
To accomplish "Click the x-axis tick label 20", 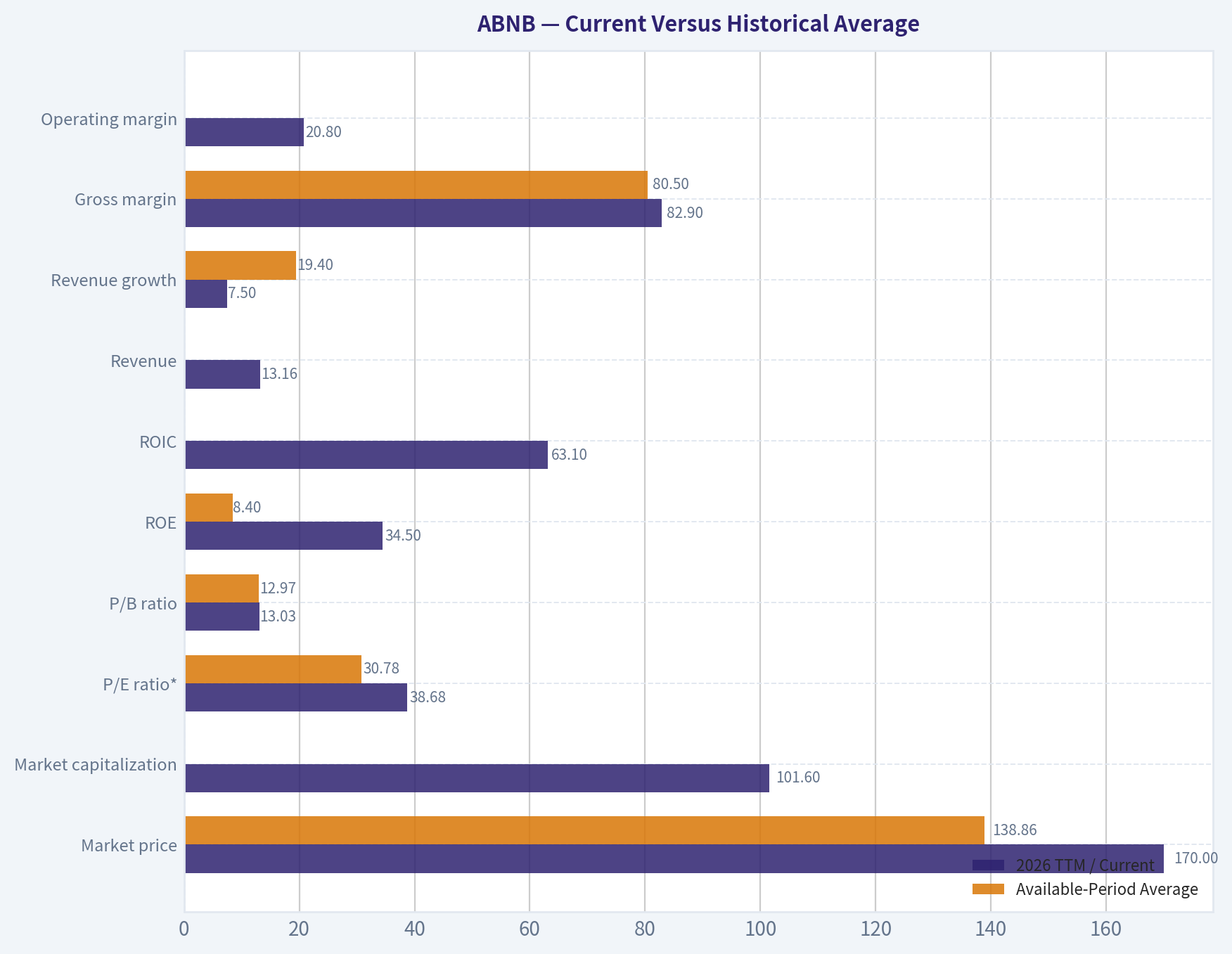I will (300, 930).
